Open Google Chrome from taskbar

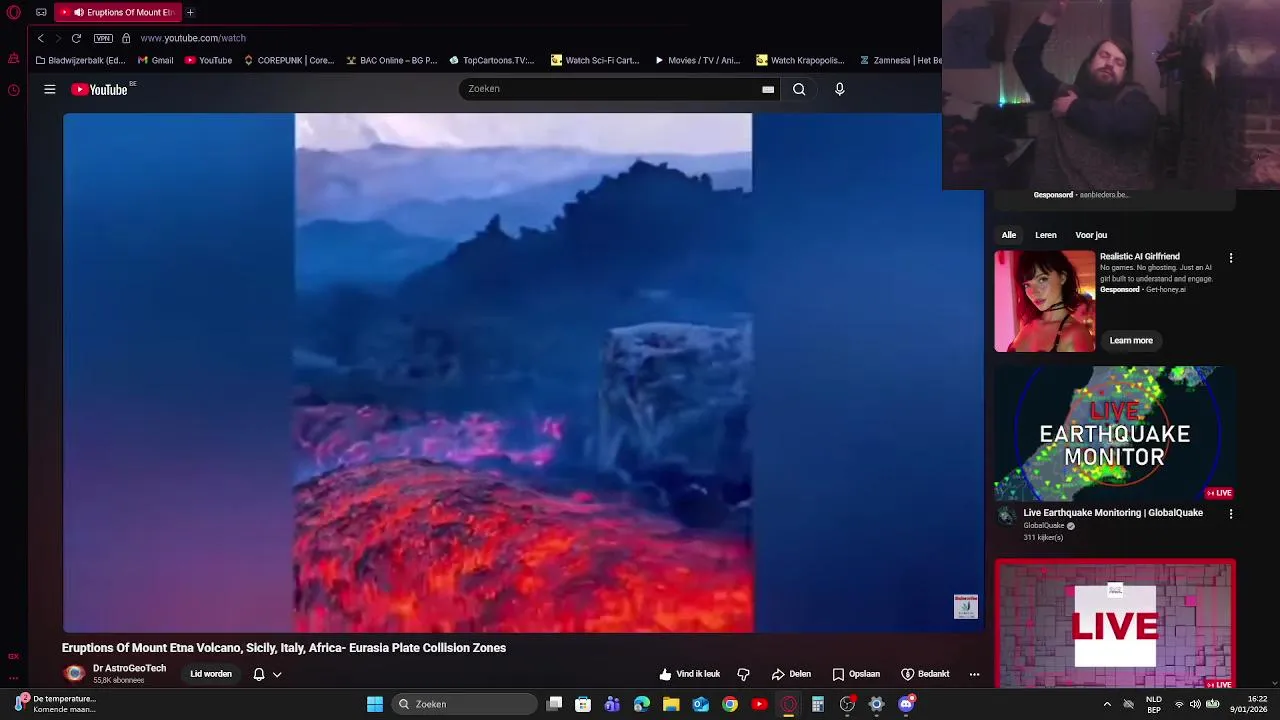730,704
